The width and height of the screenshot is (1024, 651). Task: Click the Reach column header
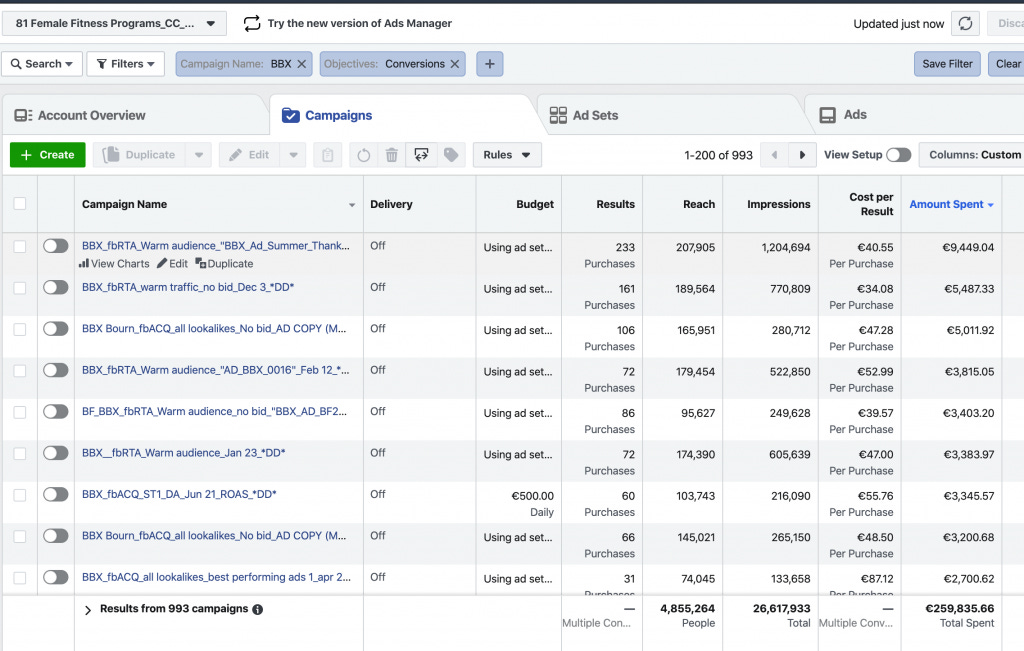[699, 204]
